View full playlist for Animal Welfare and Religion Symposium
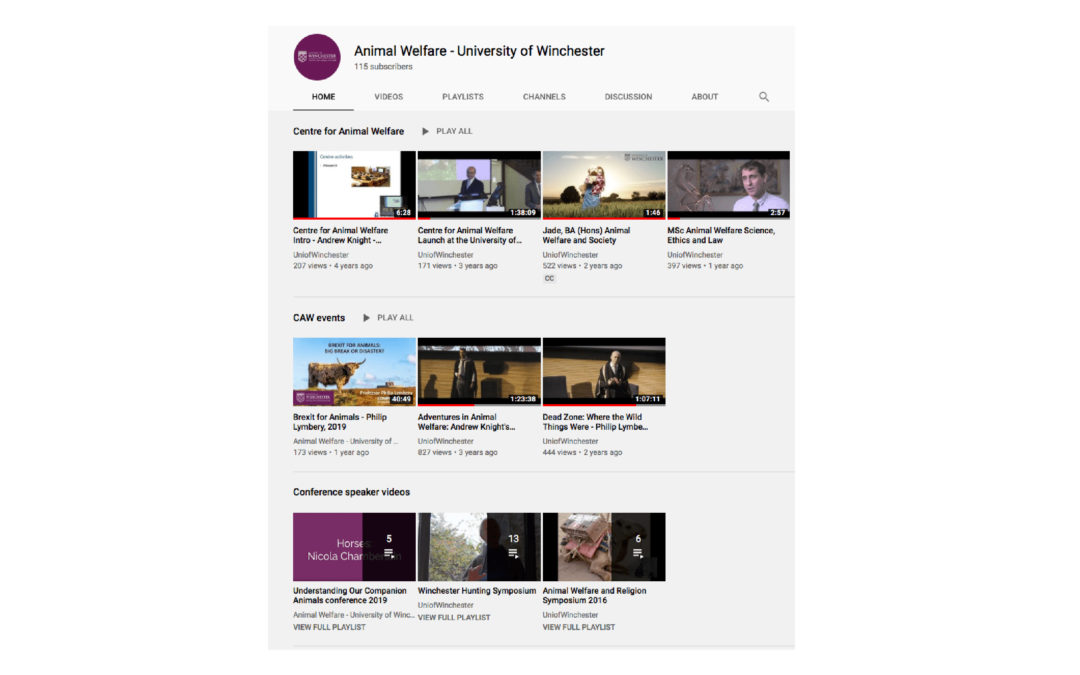This screenshot has width=1080, height=675. point(579,627)
